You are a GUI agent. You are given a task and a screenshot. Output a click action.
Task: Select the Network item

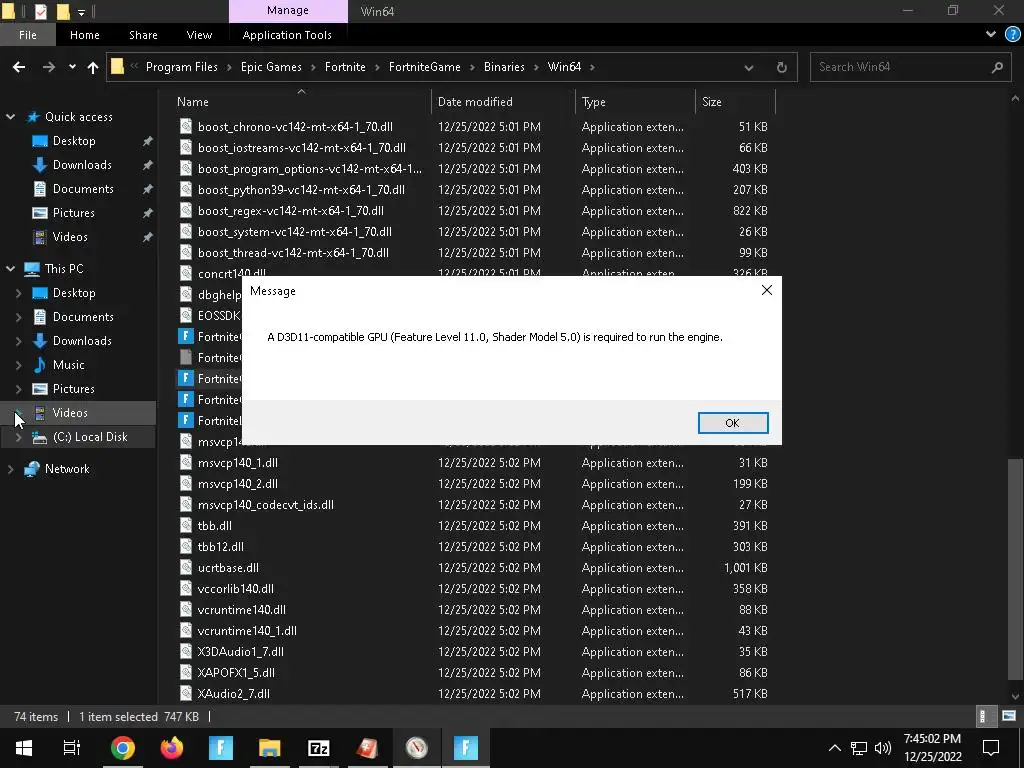click(67, 469)
